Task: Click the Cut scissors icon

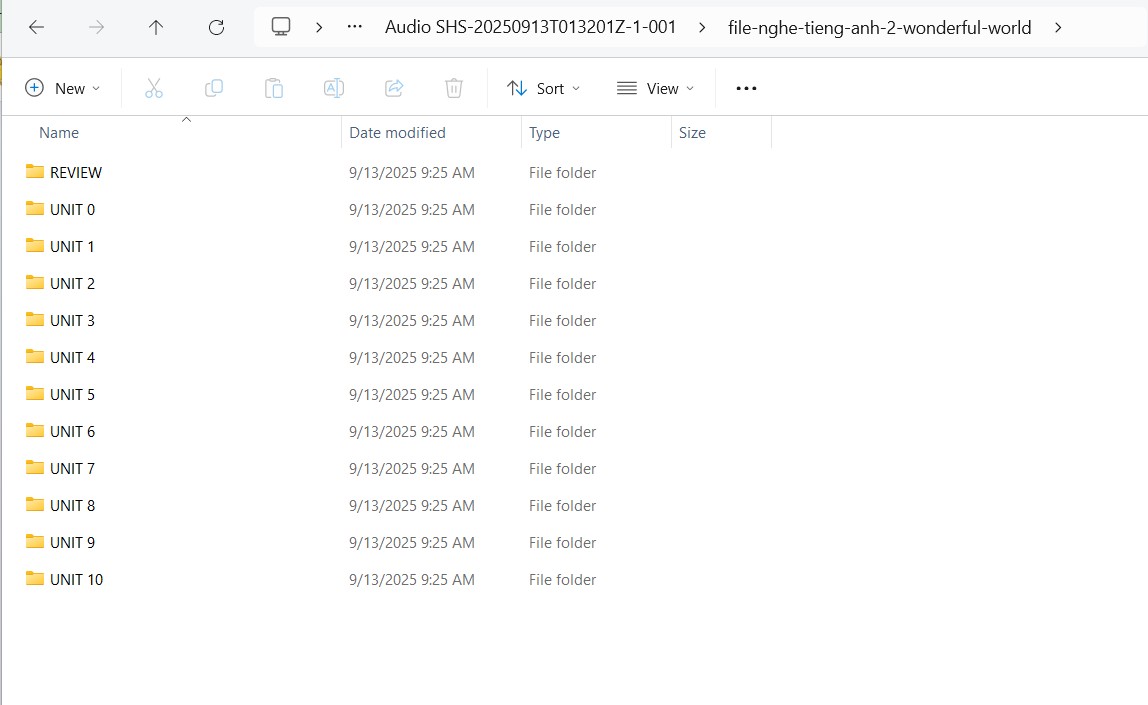Action: [154, 89]
